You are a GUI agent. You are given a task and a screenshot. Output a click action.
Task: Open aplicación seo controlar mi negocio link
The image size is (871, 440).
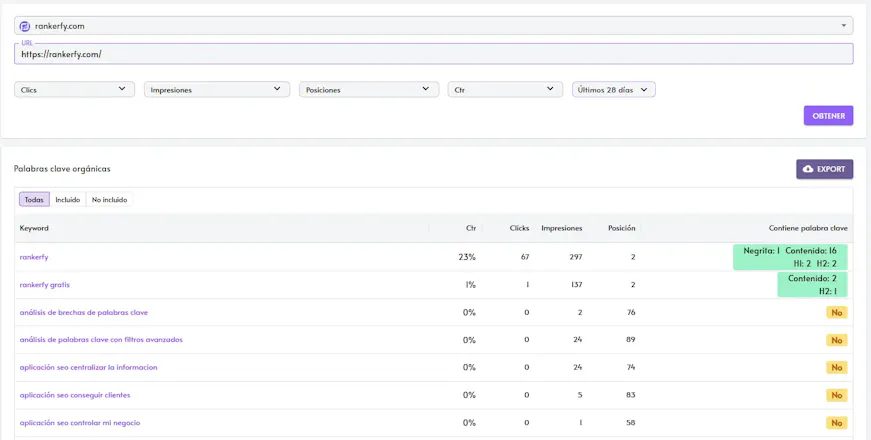(80, 423)
